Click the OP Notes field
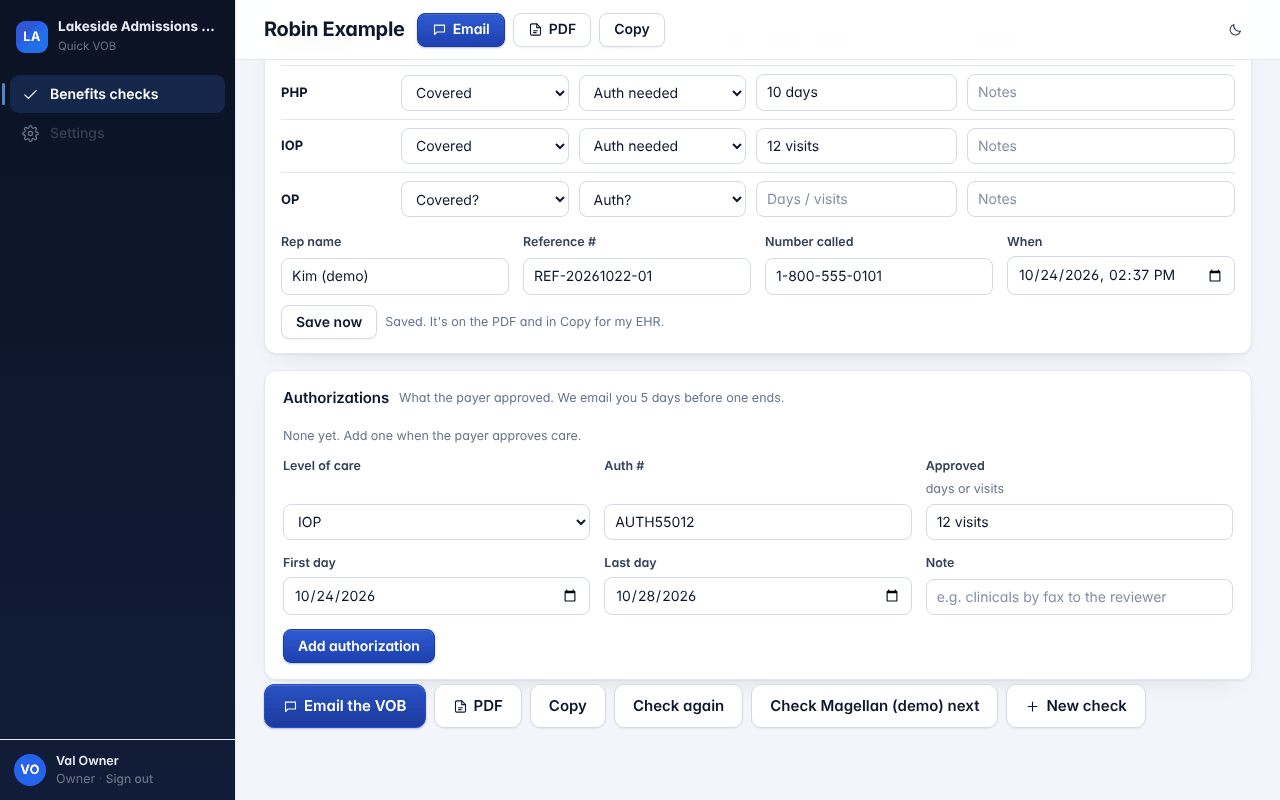The width and height of the screenshot is (1280, 800). pyautogui.click(x=1101, y=199)
